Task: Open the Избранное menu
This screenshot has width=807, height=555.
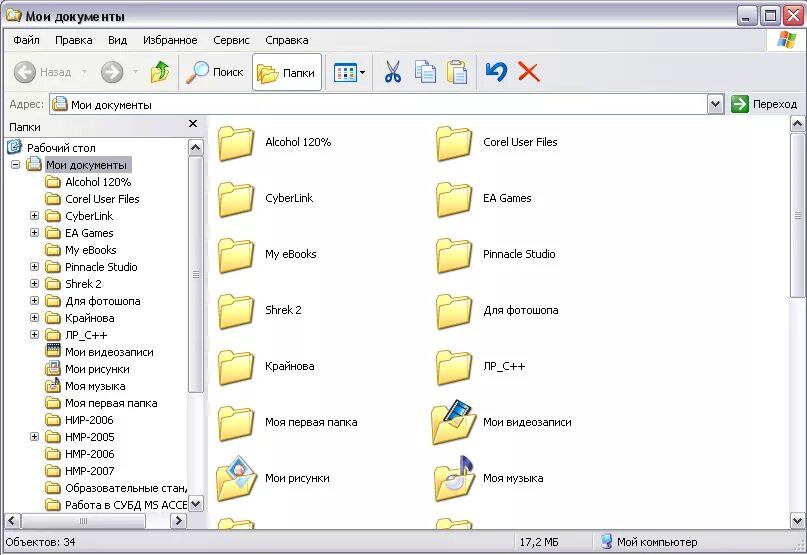Action: 170,40
